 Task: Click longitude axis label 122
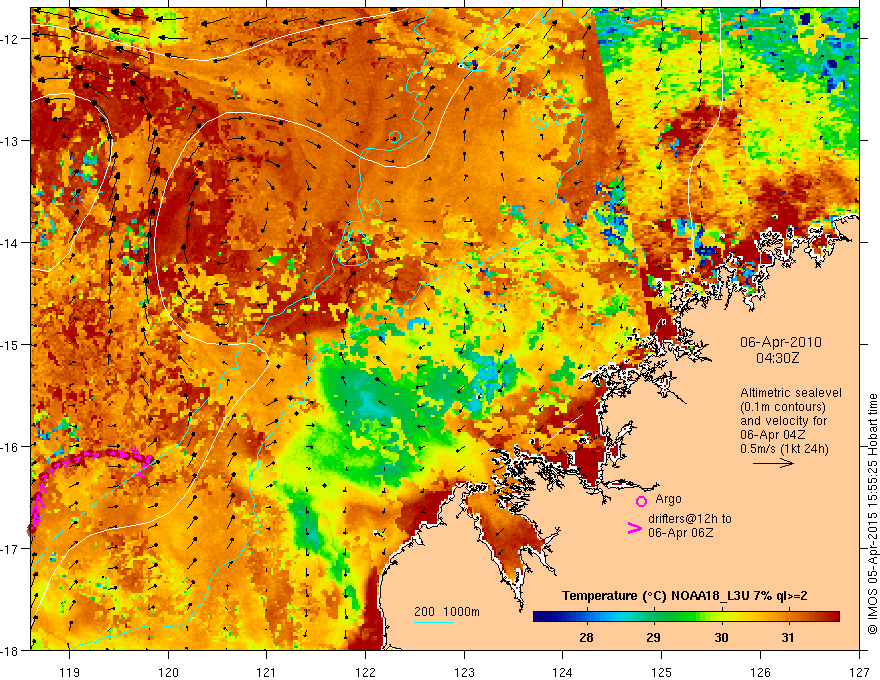click(365, 672)
